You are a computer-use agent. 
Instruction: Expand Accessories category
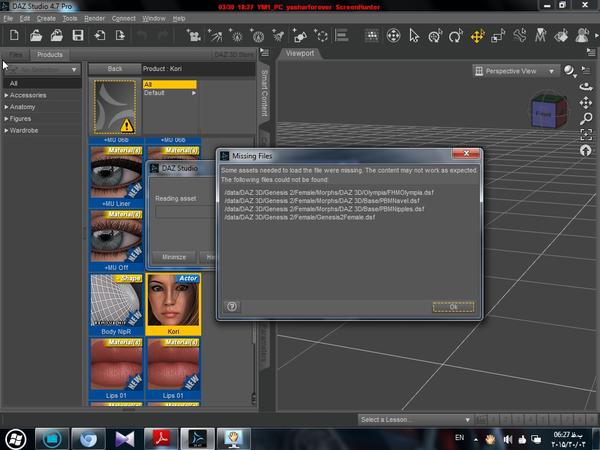6,95
